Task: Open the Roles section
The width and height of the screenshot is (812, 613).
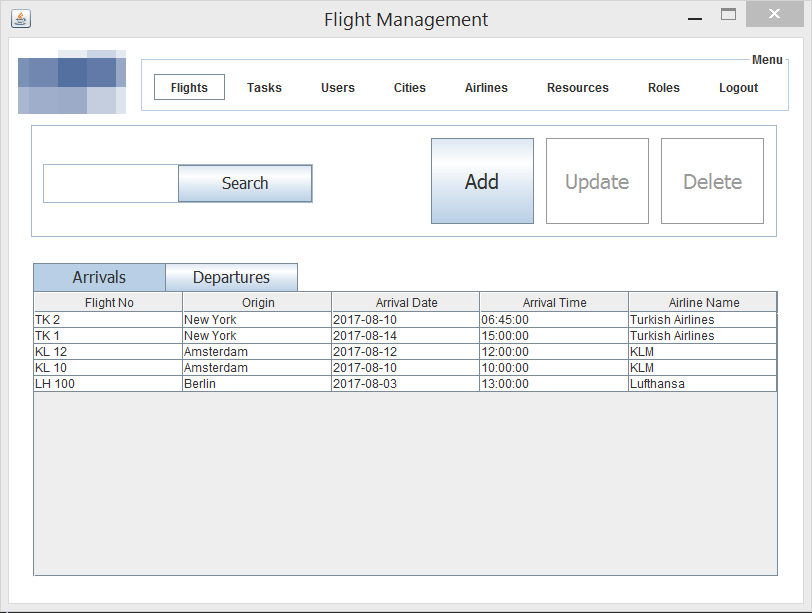Action: 664,87
